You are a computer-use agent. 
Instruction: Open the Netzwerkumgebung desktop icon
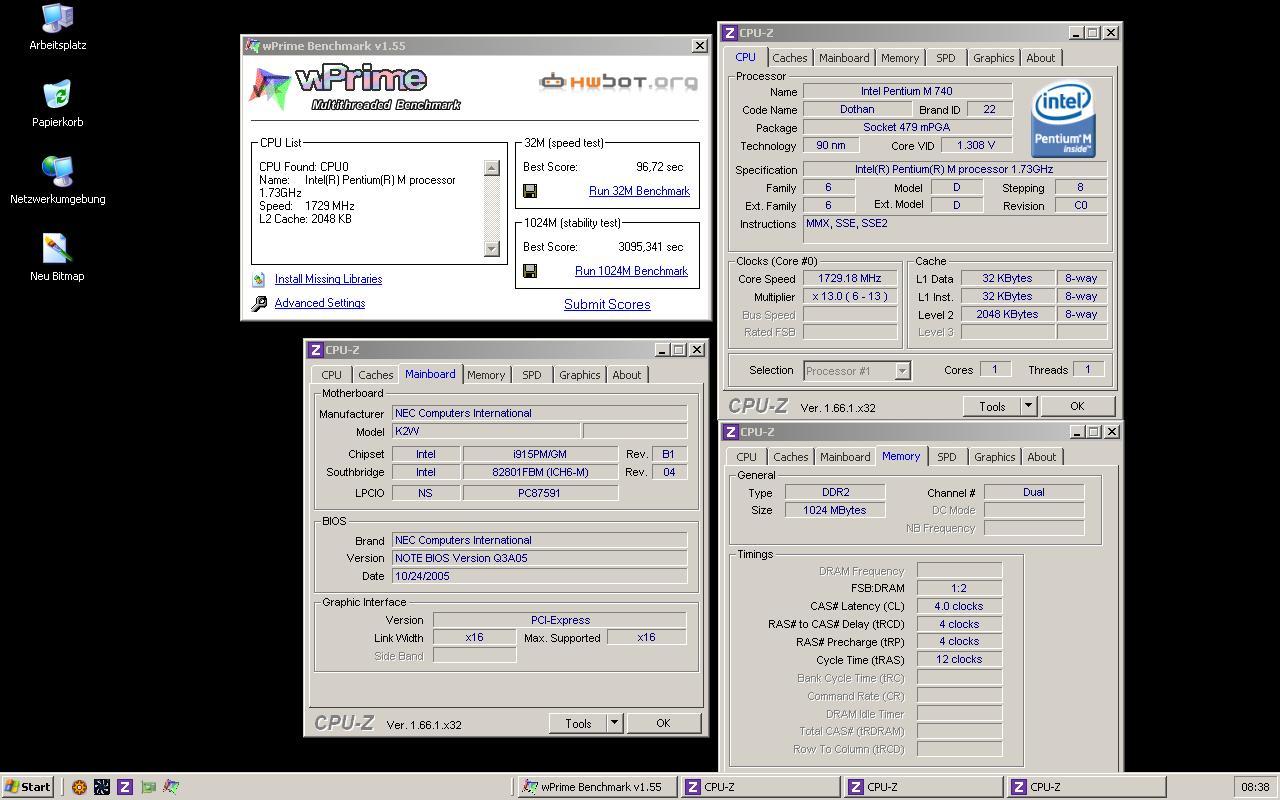[57, 172]
